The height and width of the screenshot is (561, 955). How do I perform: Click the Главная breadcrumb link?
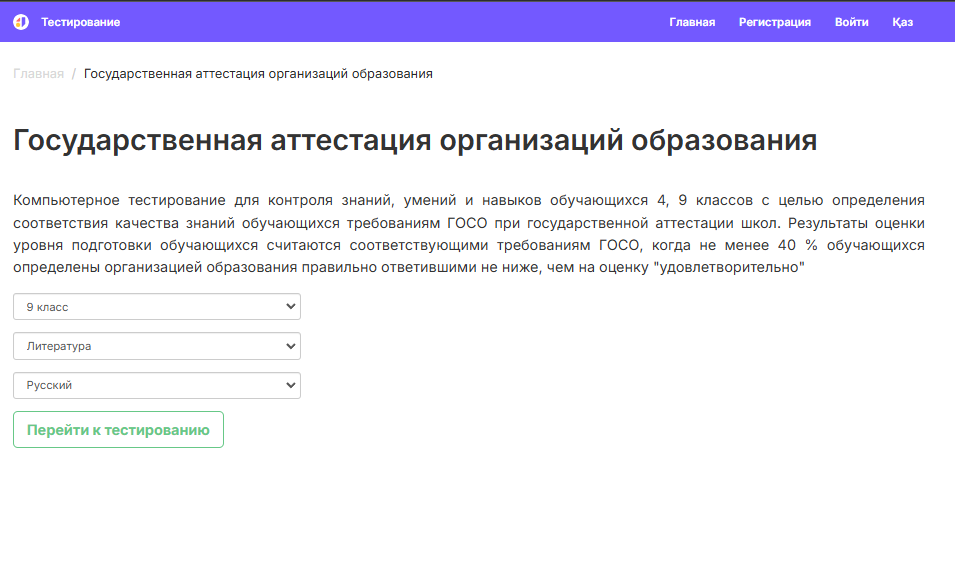38,74
